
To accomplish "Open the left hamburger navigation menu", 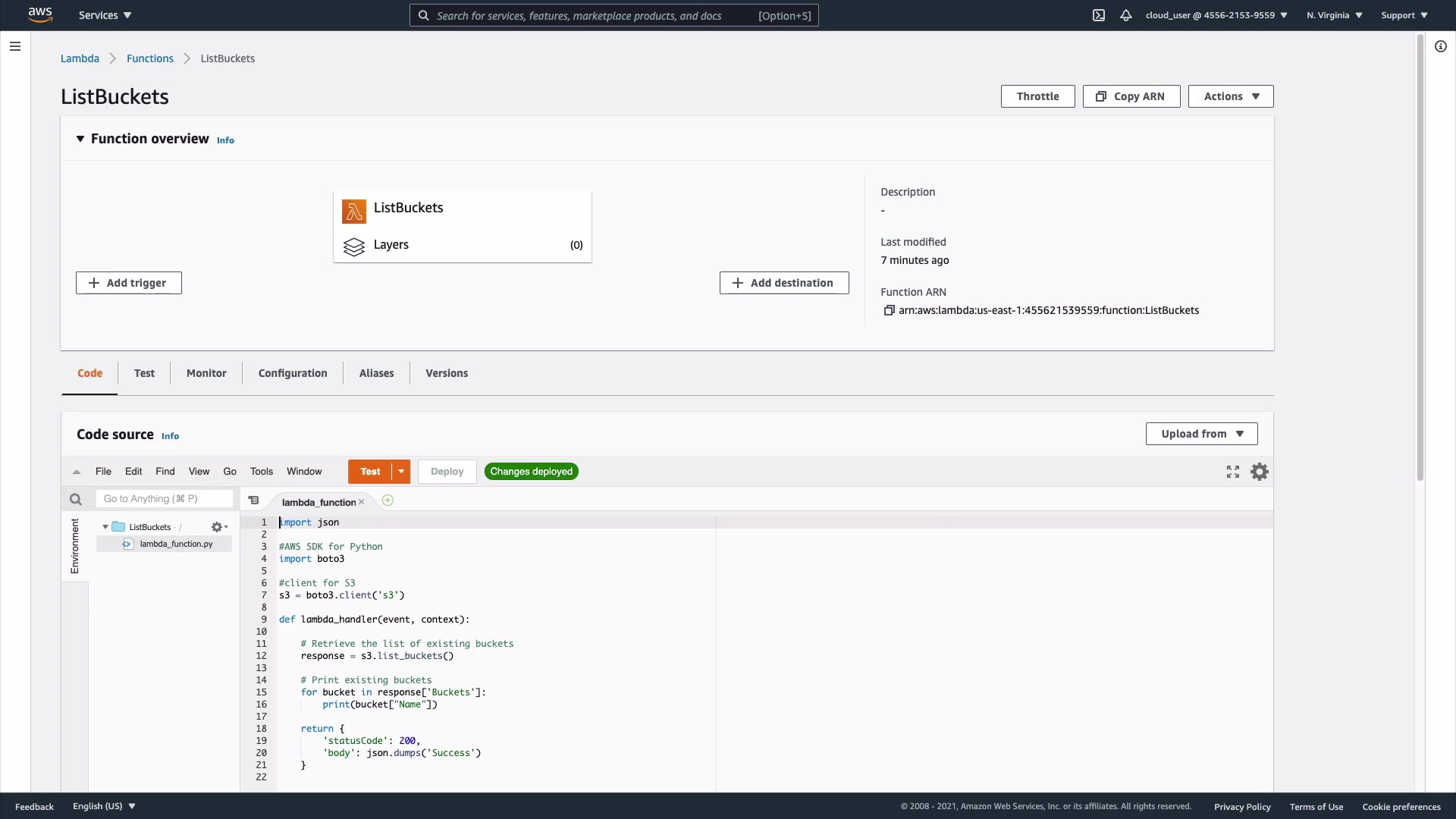I will (x=14, y=46).
